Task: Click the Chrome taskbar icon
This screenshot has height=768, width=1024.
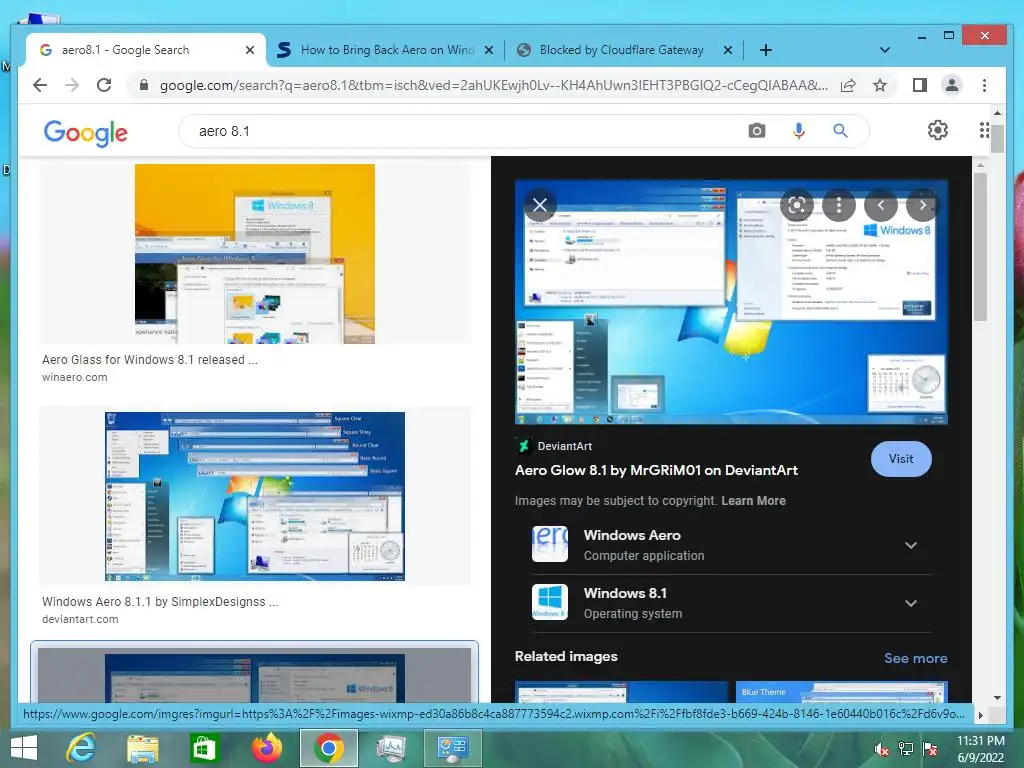Action: pyautogui.click(x=328, y=748)
